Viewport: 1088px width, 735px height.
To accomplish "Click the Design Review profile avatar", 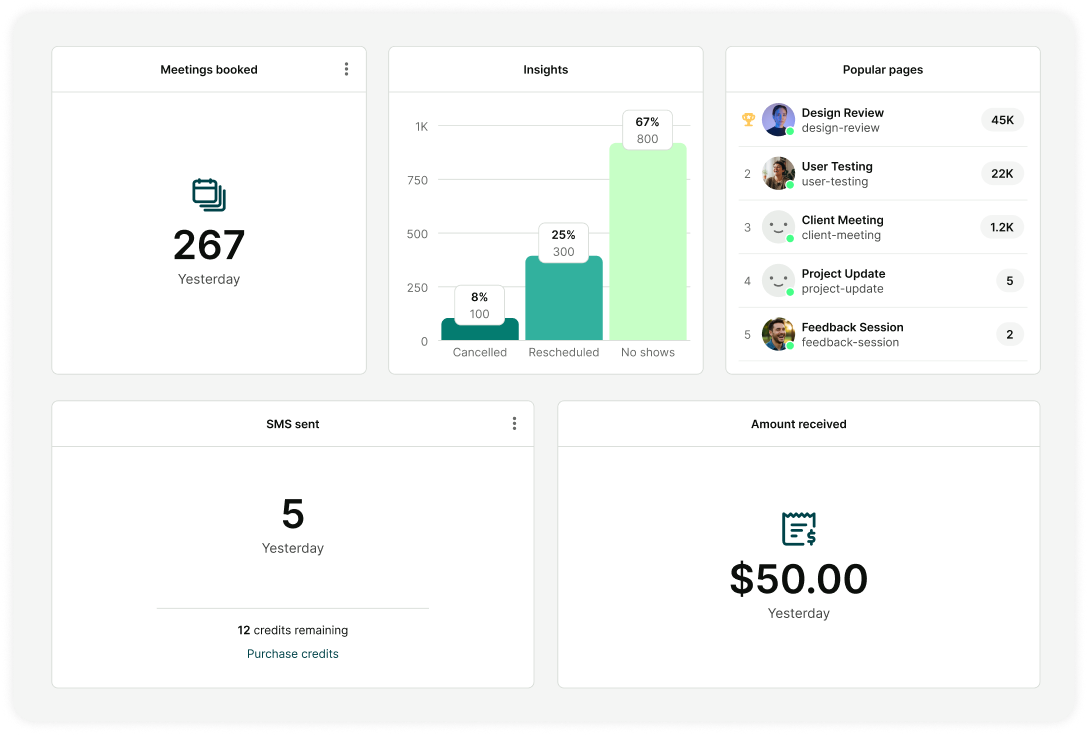I will 778,119.
